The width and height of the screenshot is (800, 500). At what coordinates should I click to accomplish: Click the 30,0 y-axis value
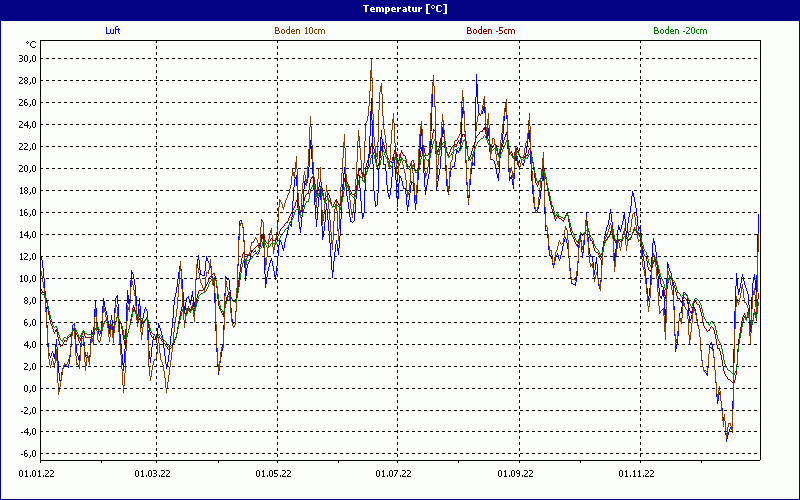pyautogui.click(x=27, y=58)
